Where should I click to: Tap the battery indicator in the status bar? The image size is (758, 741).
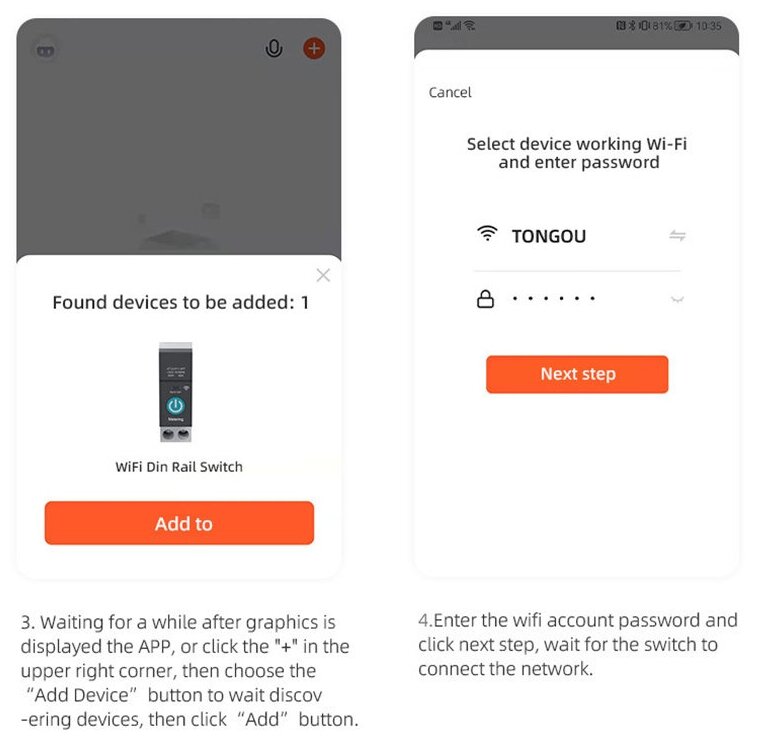point(683,26)
